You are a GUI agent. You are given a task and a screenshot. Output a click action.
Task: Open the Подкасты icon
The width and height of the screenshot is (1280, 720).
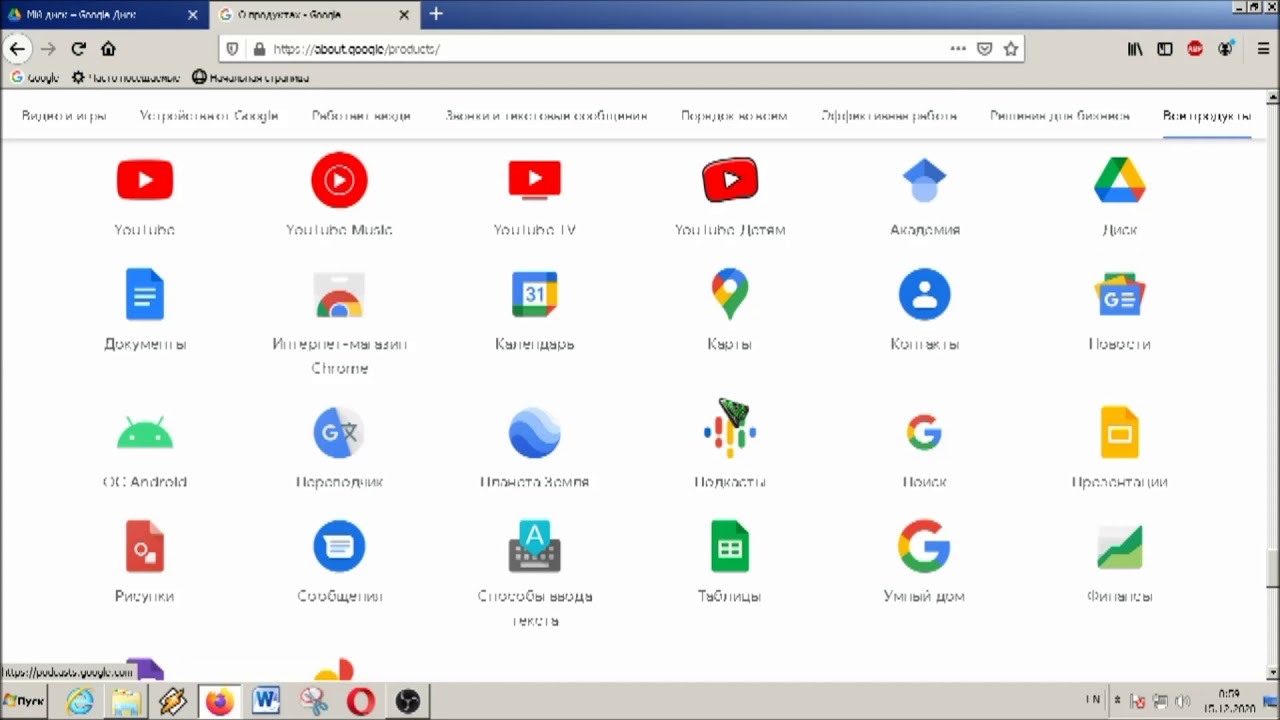pos(730,432)
